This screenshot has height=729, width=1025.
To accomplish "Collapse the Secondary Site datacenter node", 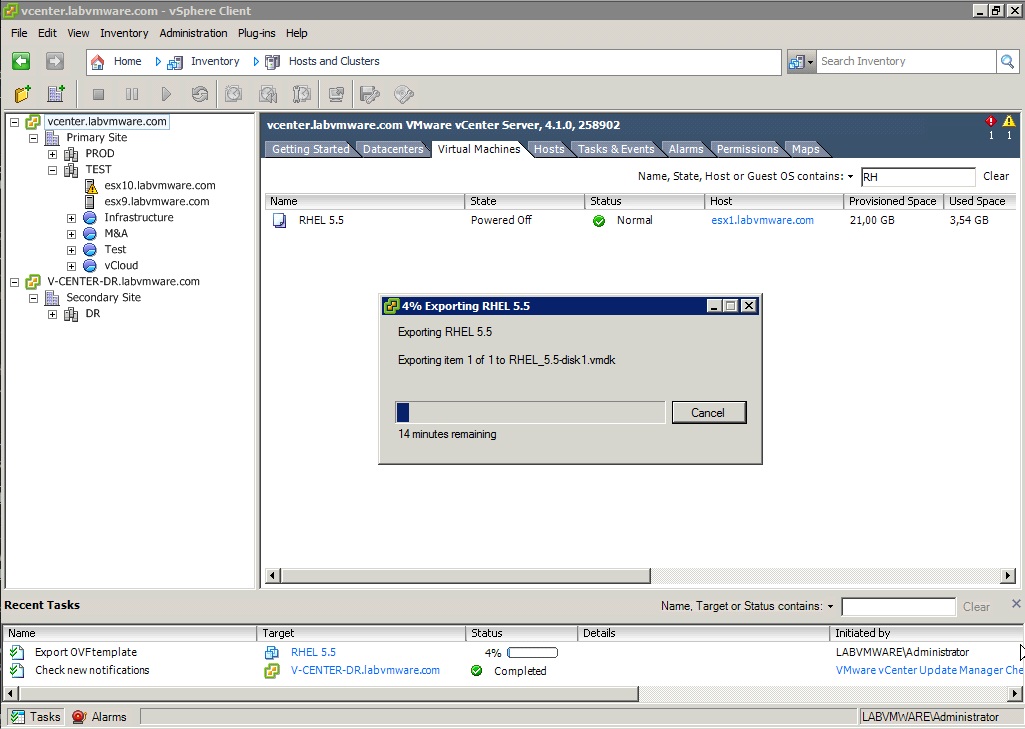I will pyautogui.click(x=33, y=298).
